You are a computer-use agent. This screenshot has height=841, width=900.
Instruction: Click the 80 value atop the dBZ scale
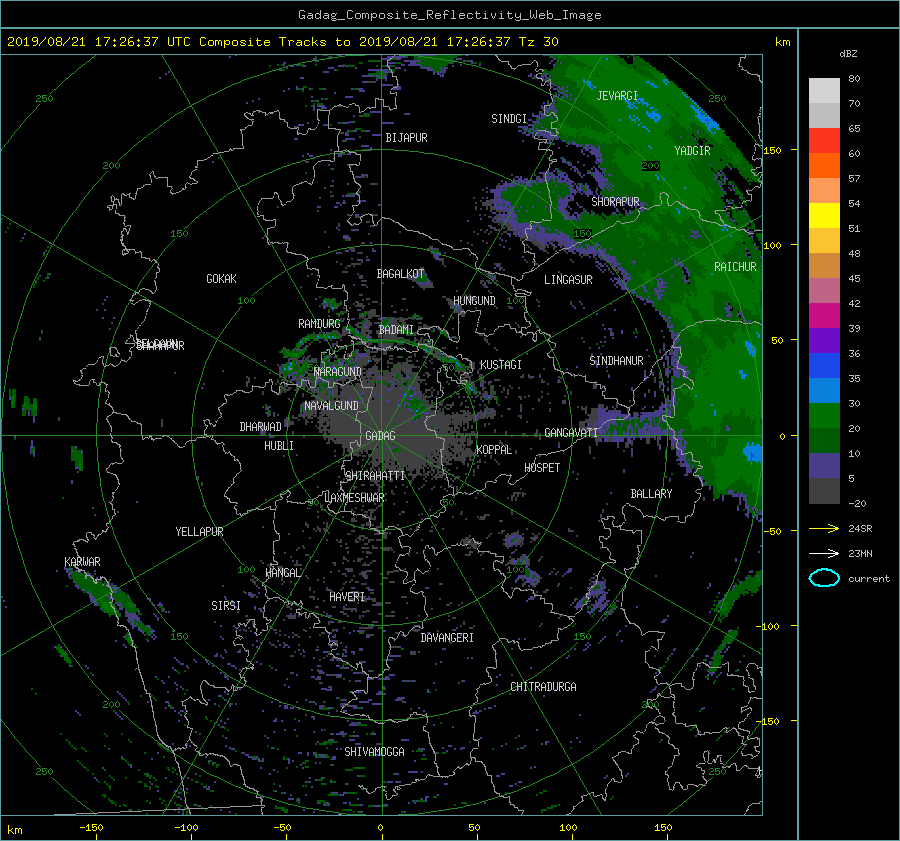854,79
